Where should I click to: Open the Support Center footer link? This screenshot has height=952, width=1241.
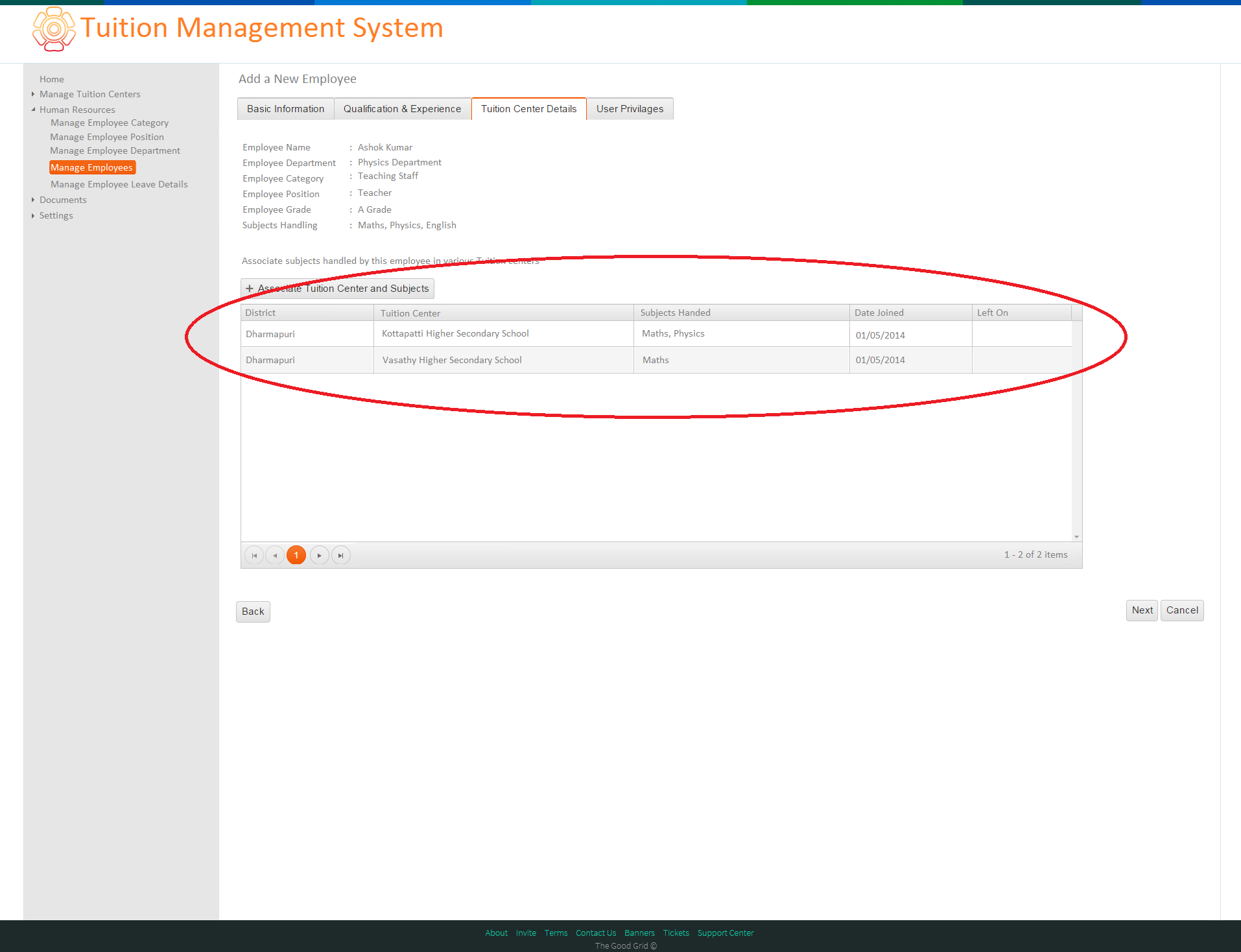point(726,933)
